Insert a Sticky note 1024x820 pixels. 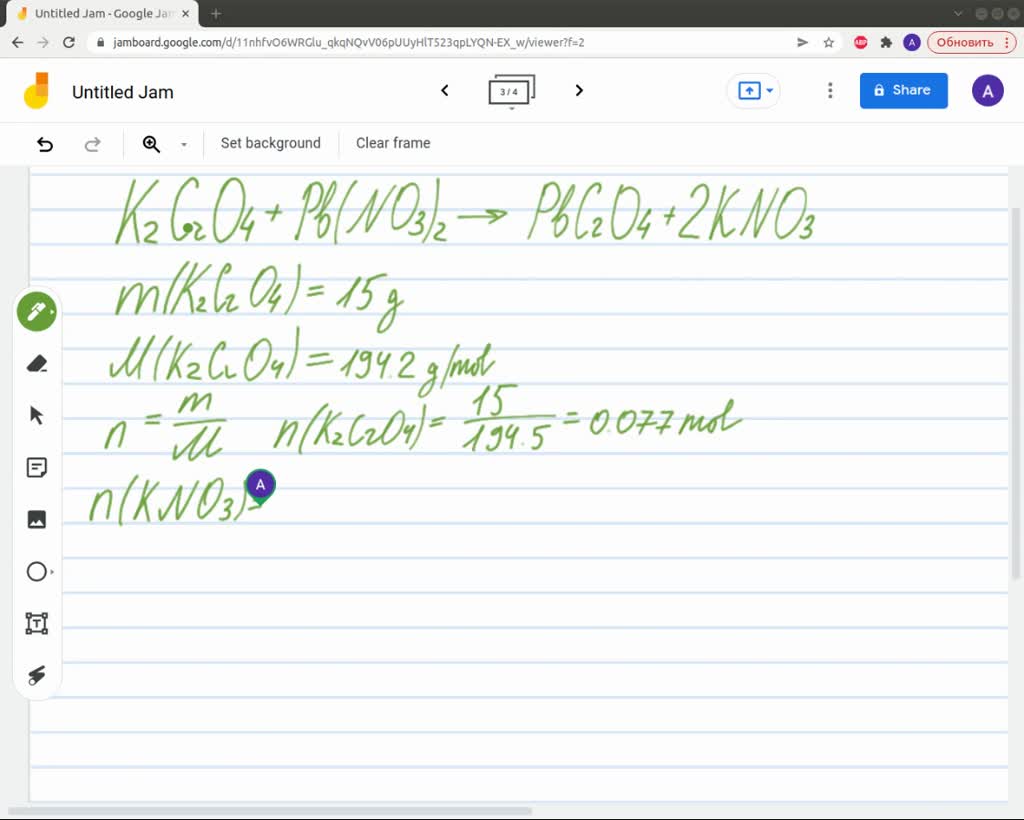pyautogui.click(x=36, y=466)
